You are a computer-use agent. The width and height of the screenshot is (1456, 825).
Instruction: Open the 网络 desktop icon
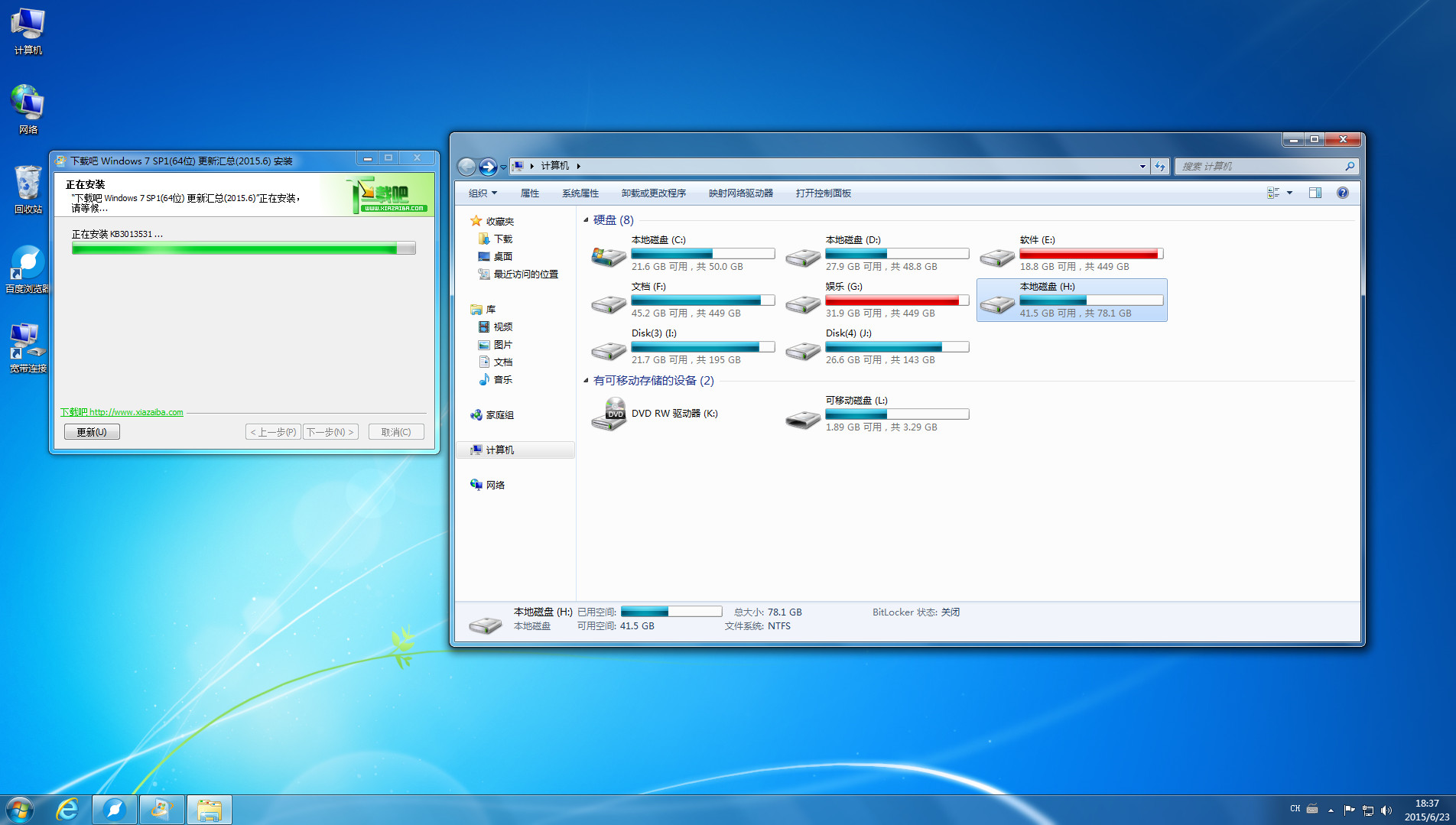pyautogui.click(x=28, y=110)
